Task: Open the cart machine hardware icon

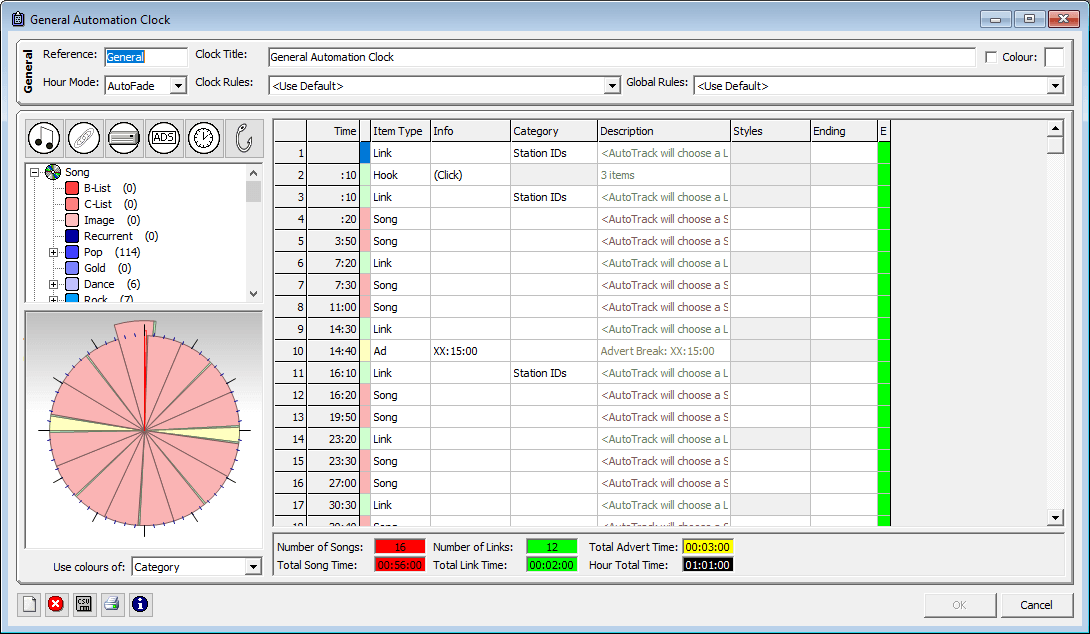Action: click(x=123, y=138)
